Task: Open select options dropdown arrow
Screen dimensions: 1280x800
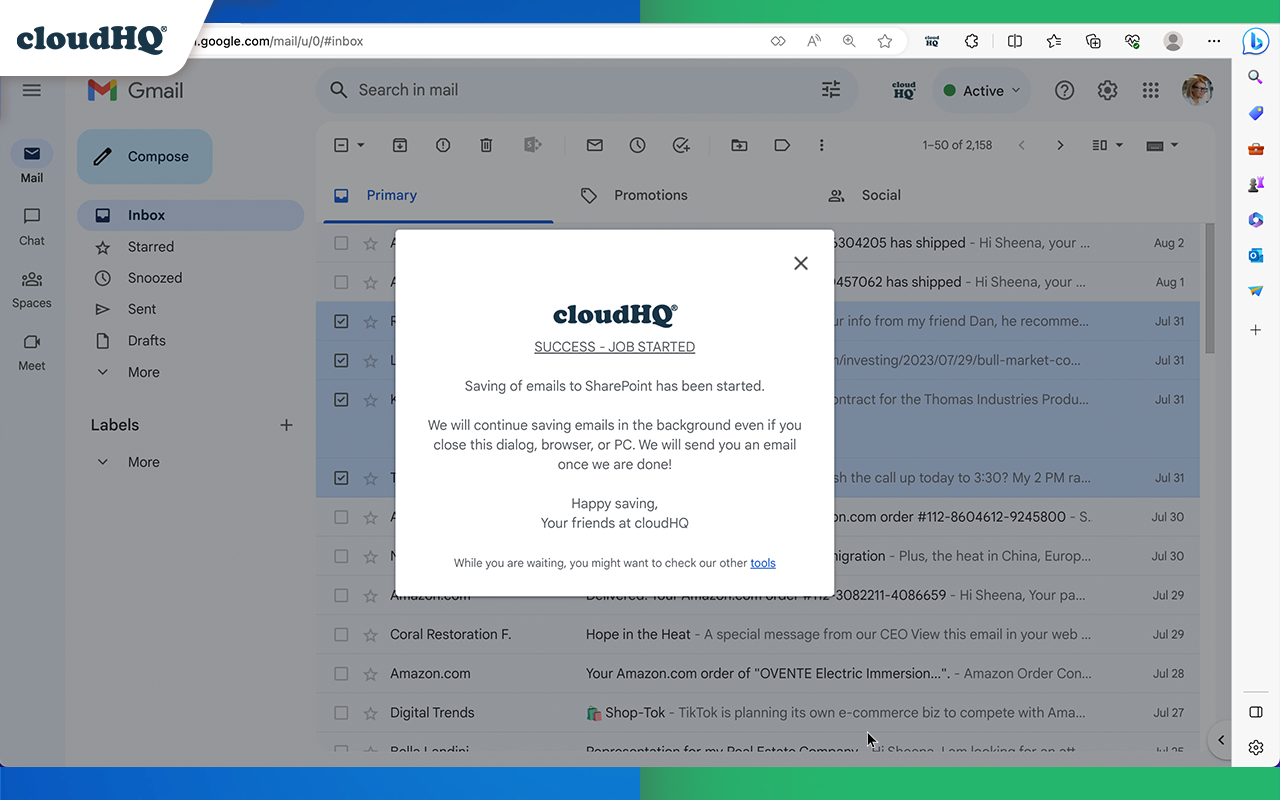Action: click(361, 145)
